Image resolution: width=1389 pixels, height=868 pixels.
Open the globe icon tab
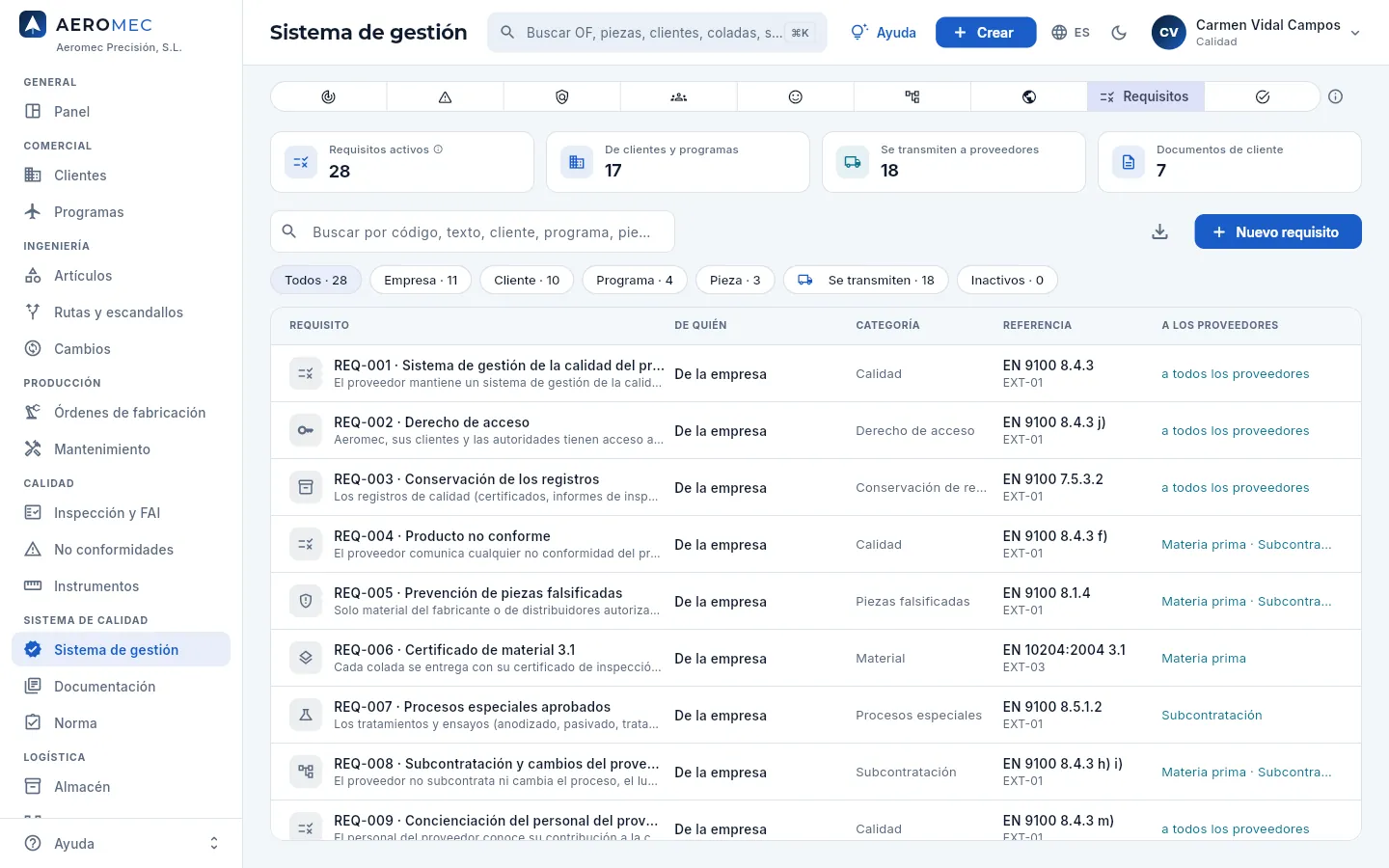pos(1029,96)
